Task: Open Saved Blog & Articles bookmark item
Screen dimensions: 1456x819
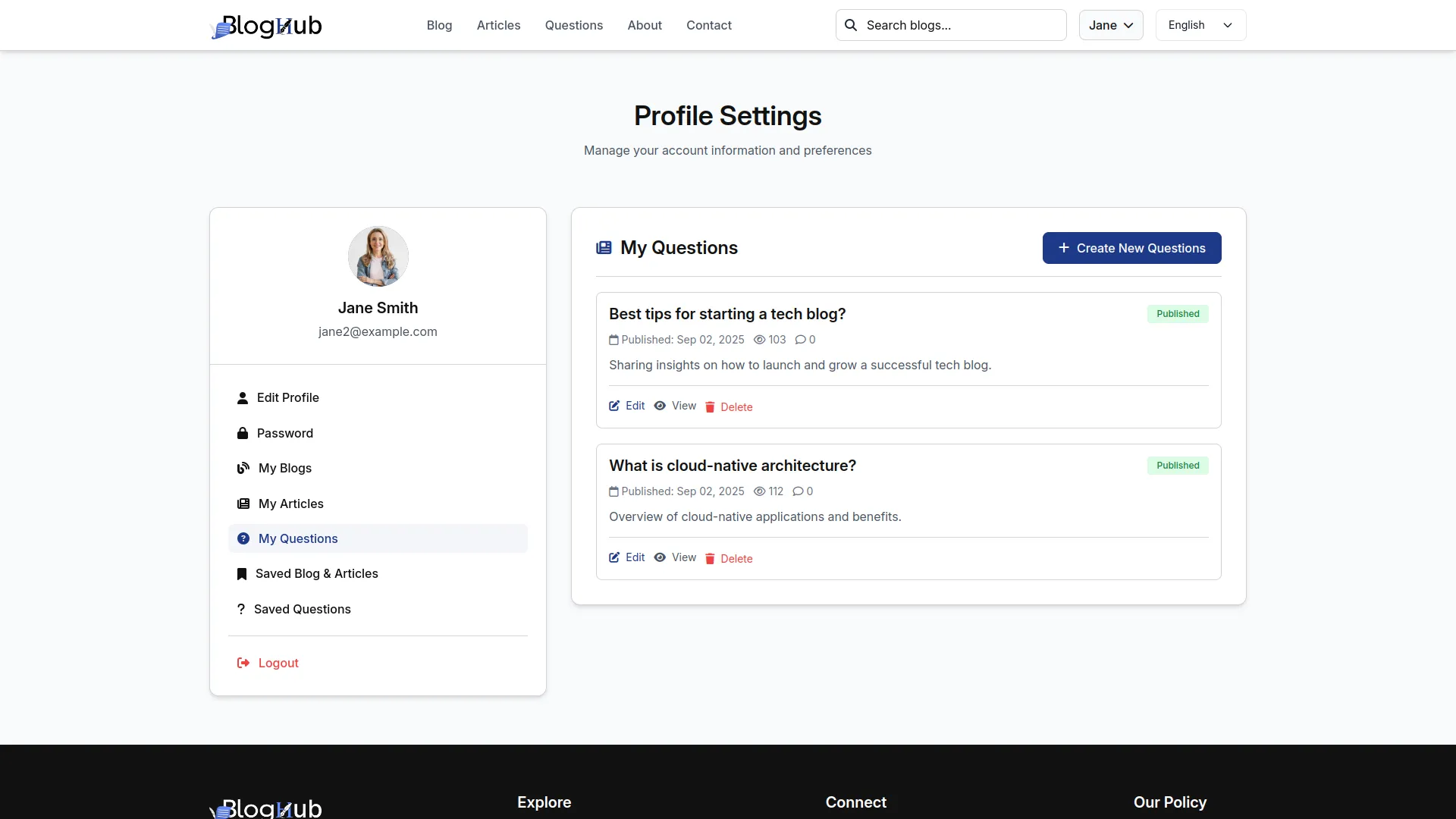Action: [x=316, y=574]
